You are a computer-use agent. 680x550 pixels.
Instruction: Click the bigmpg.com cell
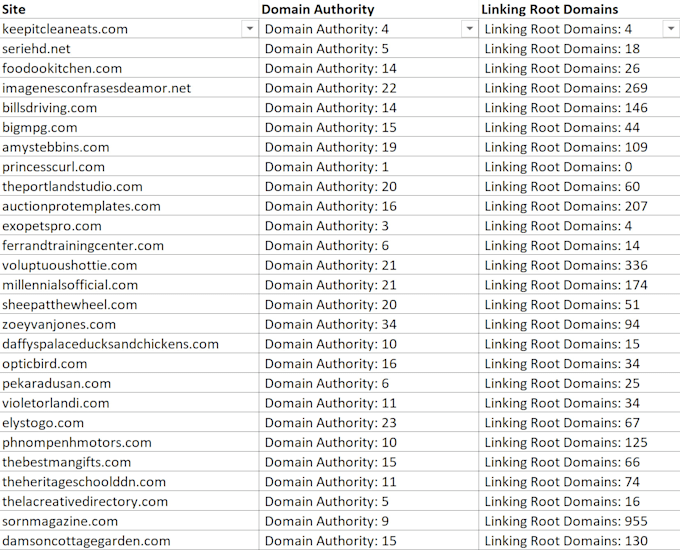pyautogui.click(x=129, y=127)
